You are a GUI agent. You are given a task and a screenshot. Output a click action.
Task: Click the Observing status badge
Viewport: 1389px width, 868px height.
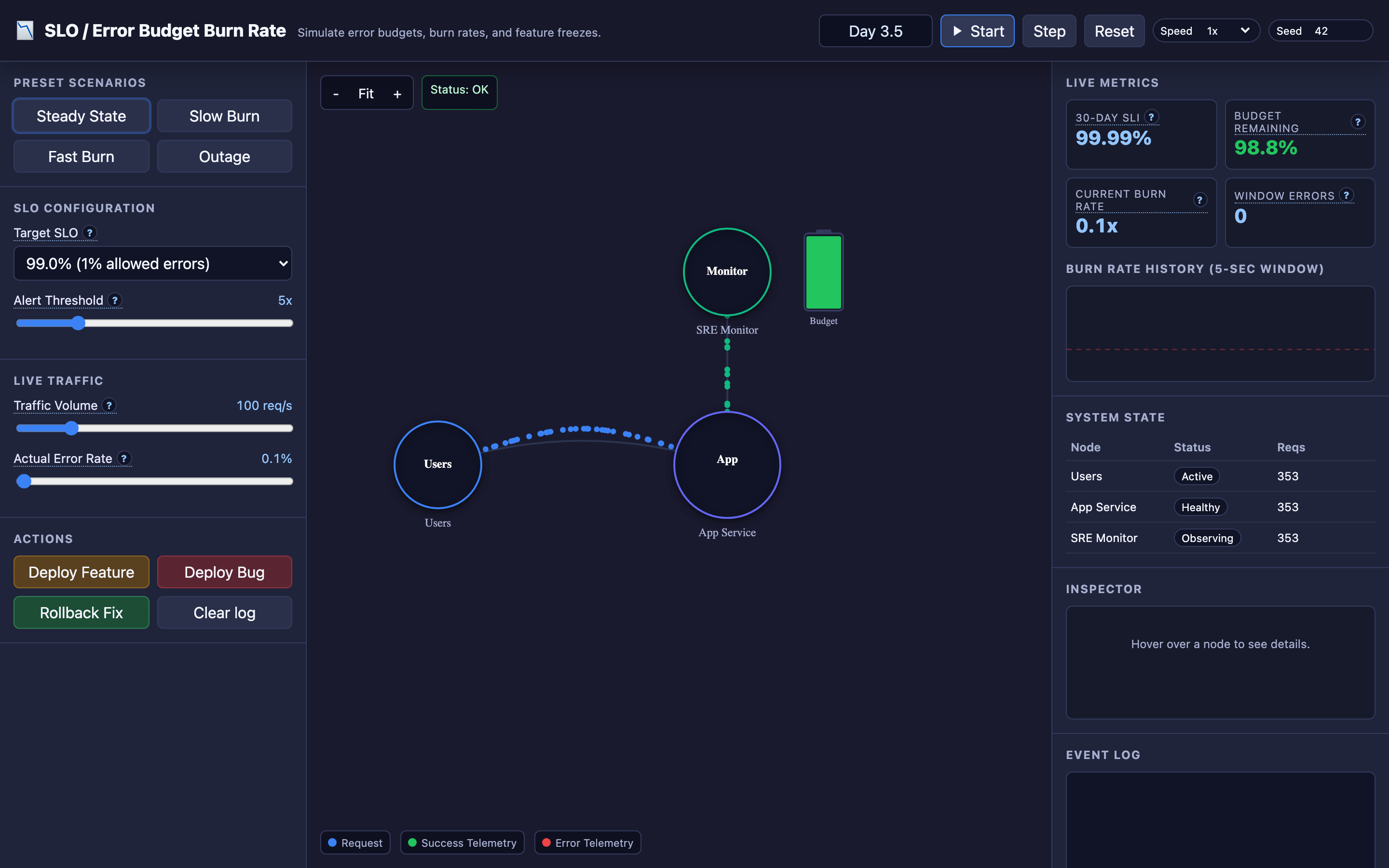tap(1207, 538)
